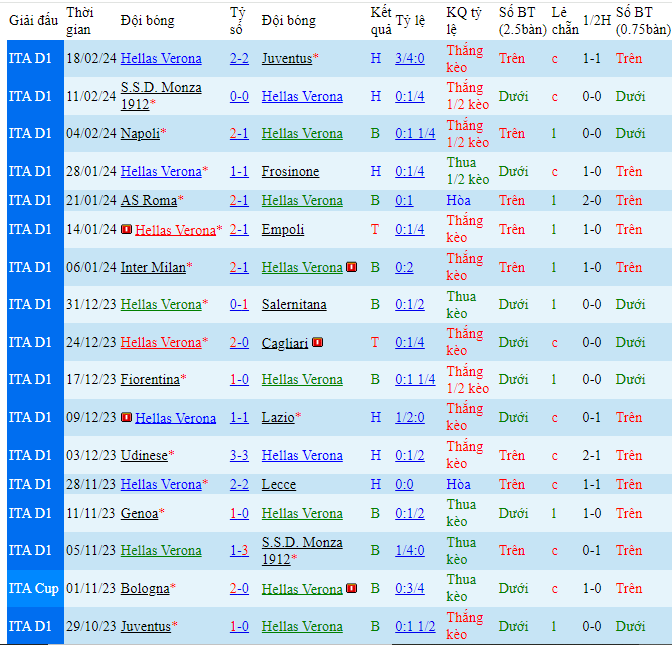Open the Salernitana team link
This screenshot has width=672, height=645.
tap(294, 305)
